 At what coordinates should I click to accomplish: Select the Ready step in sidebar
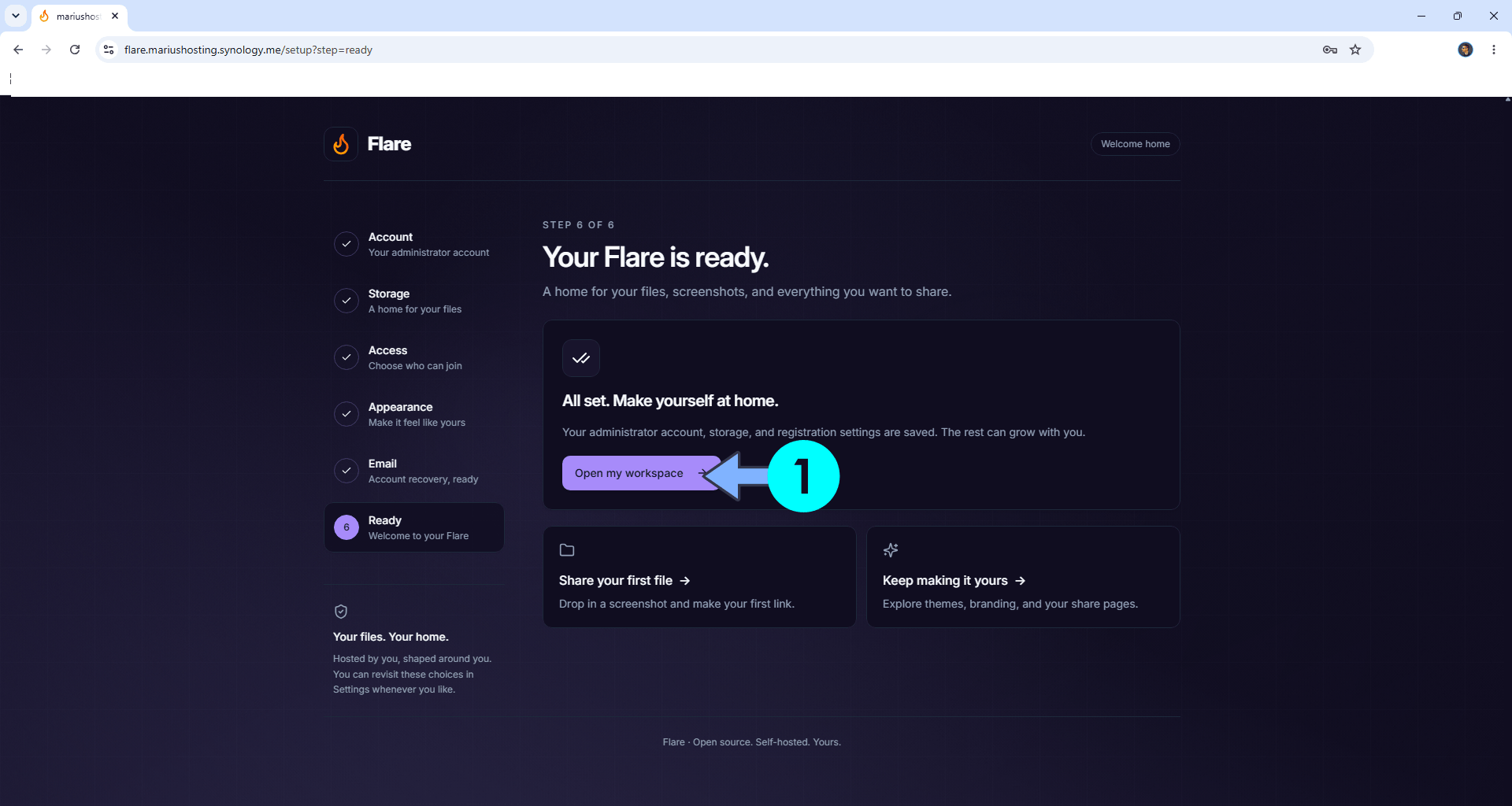[x=414, y=527]
